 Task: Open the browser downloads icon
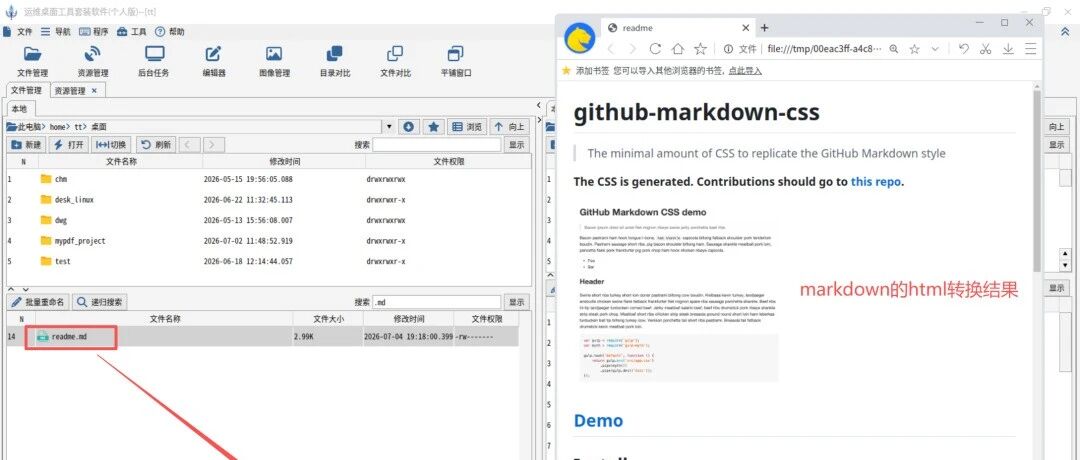coord(1008,49)
